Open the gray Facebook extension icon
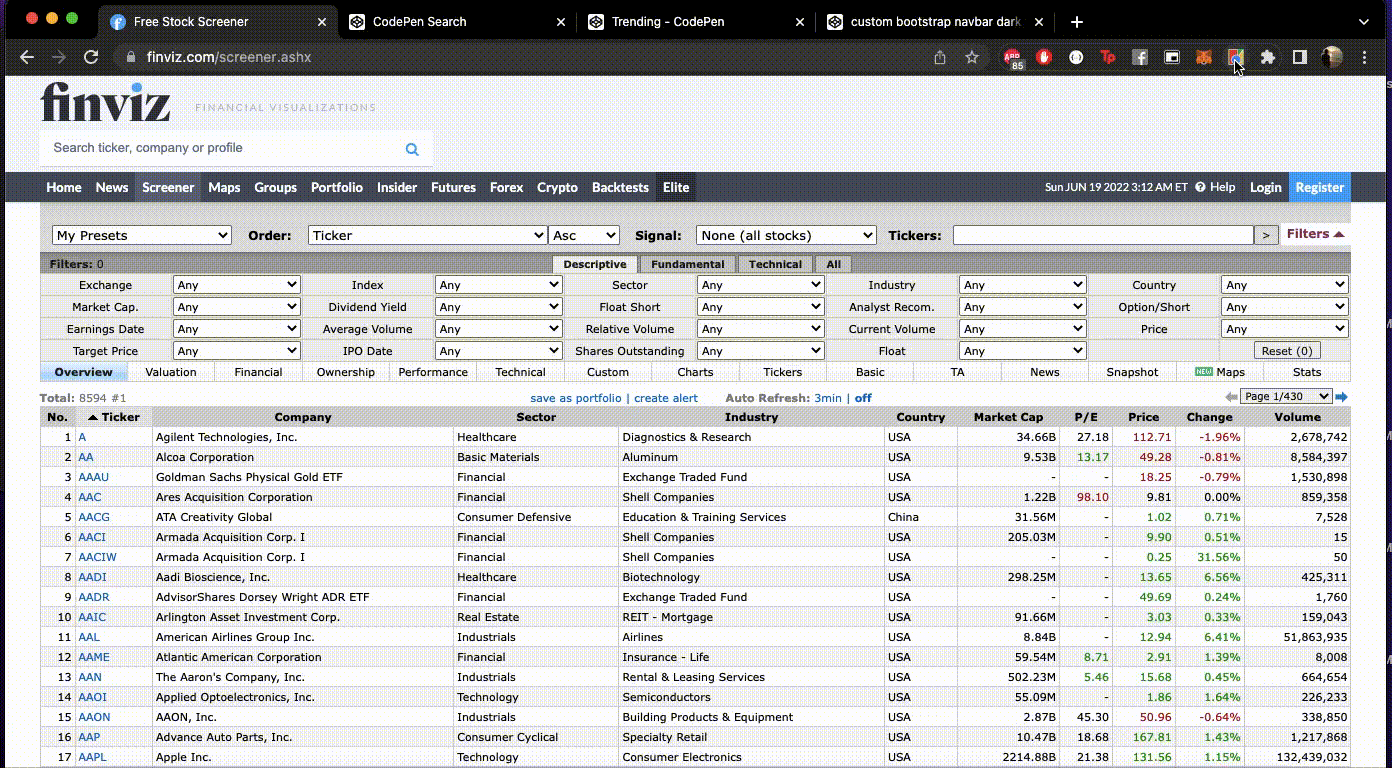The height and width of the screenshot is (768, 1392). (x=1140, y=57)
